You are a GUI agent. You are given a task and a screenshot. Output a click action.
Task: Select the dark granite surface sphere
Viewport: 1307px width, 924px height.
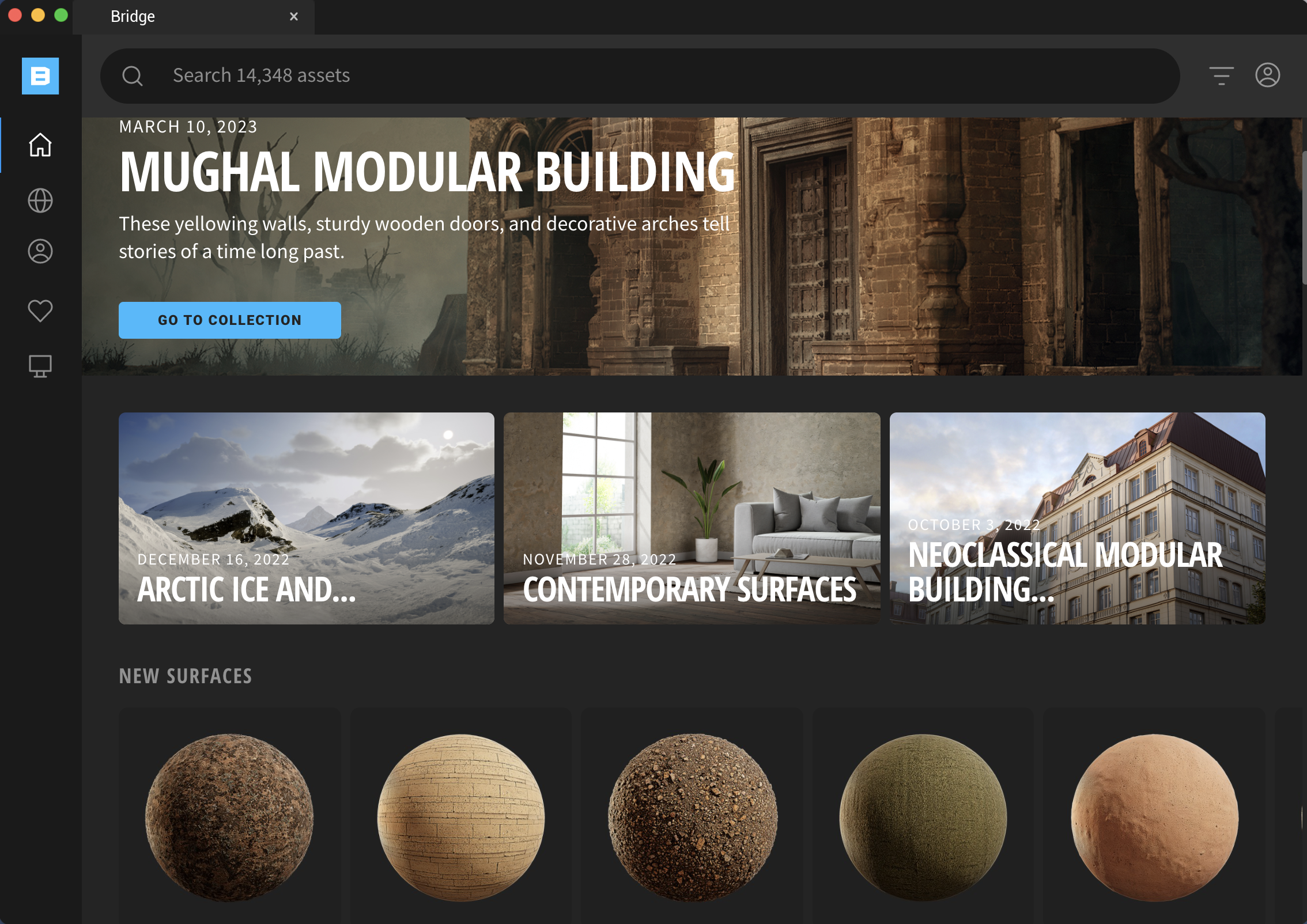point(229,817)
